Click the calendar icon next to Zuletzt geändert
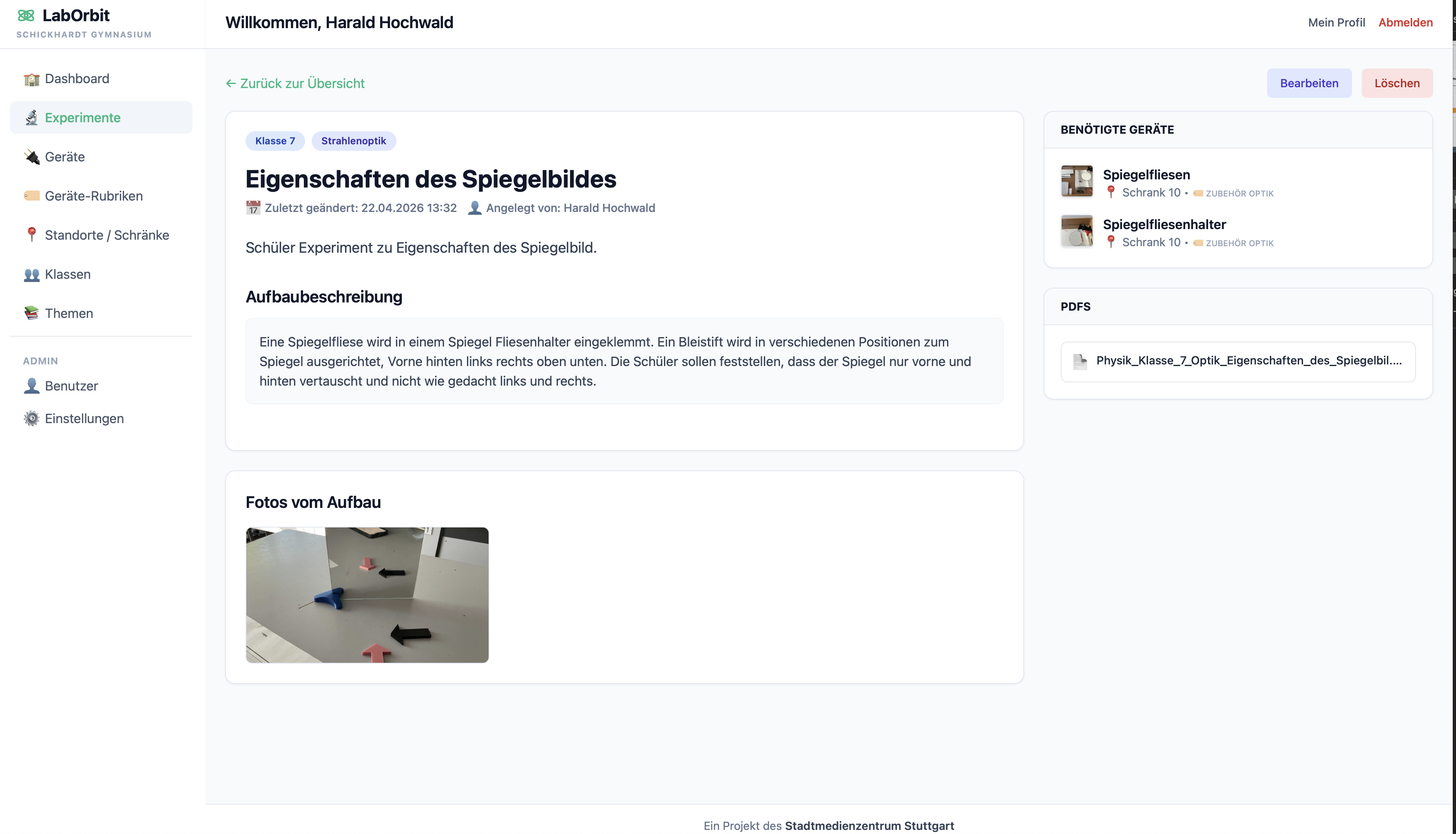Screen dimensions: 1456x834 pyautogui.click(x=253, y=207)
